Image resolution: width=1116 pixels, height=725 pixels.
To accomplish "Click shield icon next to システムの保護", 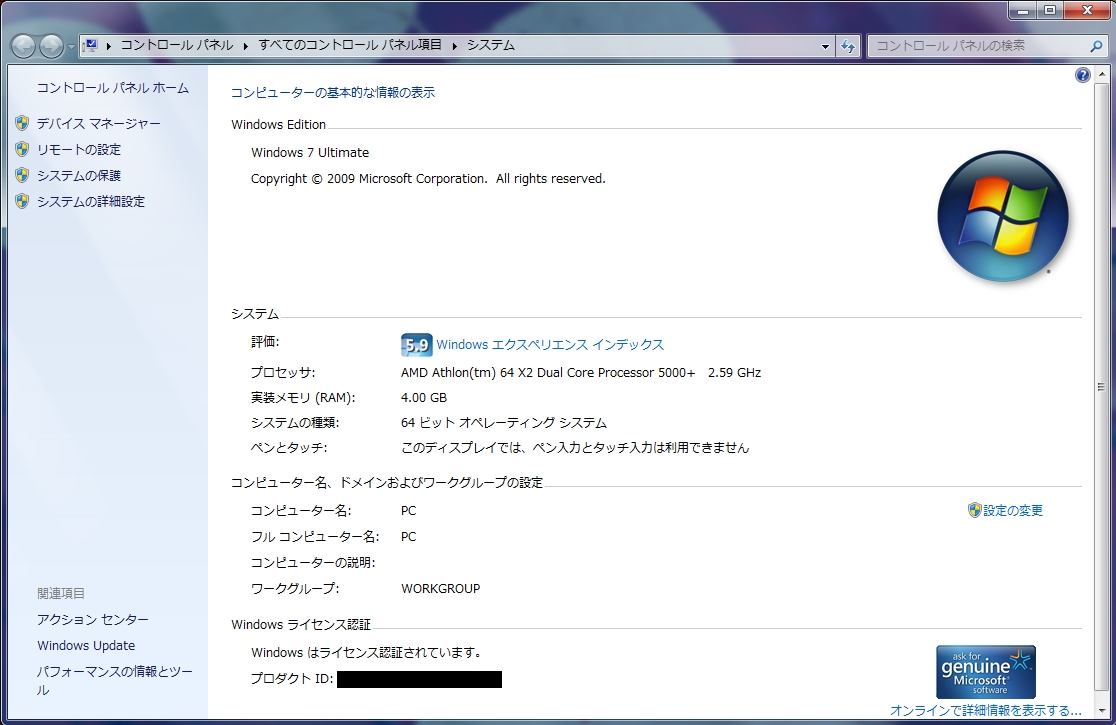I will tap(22, 174).
